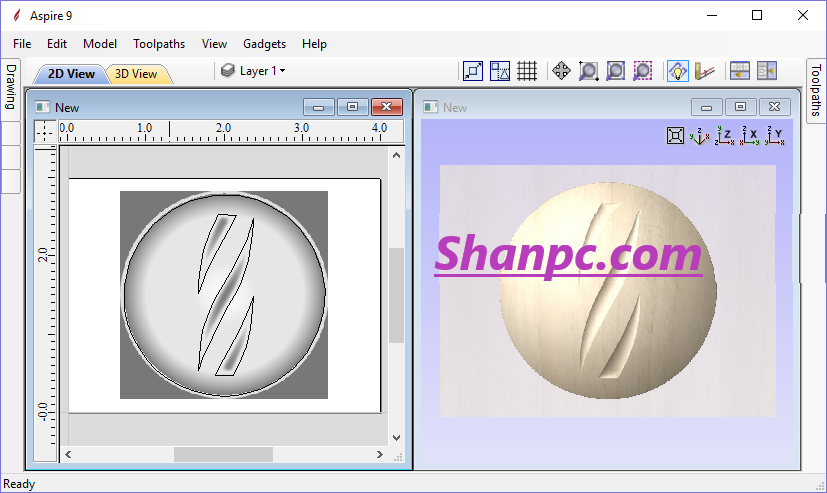
Task: Set 3D view to look along X axis
Action: tap(749, 136)
